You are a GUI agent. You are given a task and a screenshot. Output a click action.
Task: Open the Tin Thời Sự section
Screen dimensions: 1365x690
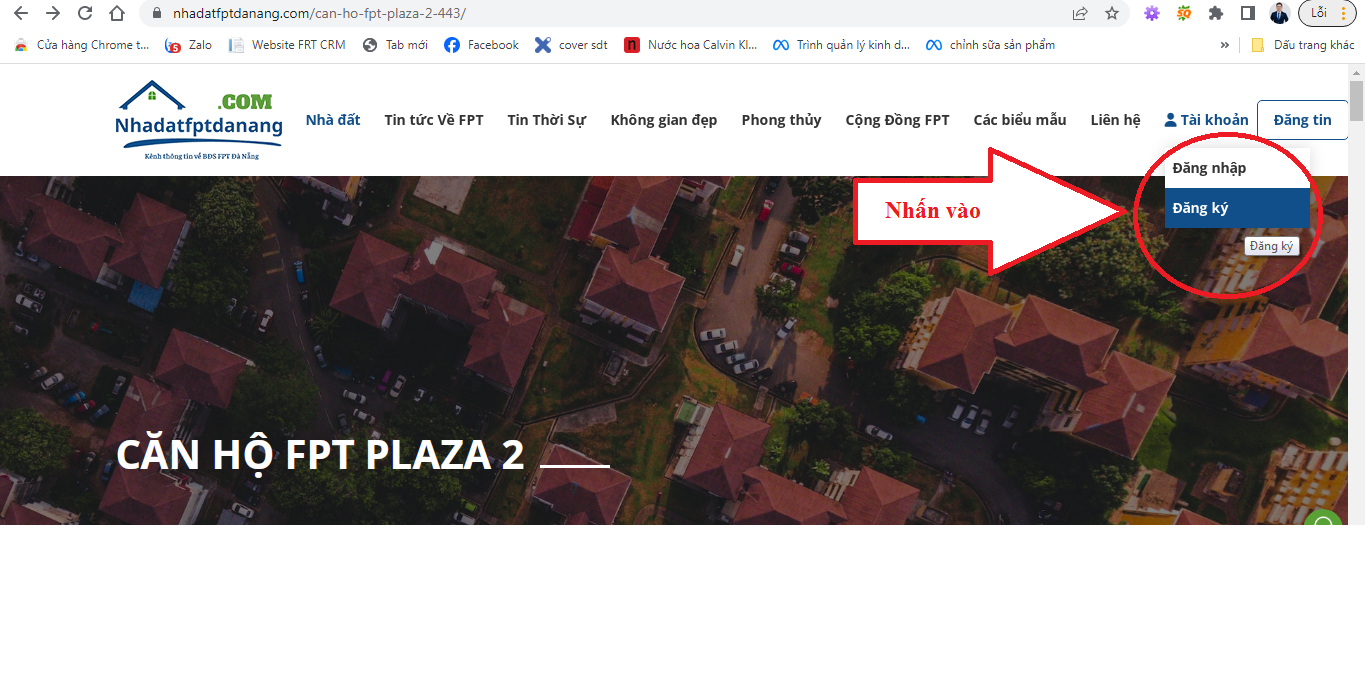(x=547, y=120)
